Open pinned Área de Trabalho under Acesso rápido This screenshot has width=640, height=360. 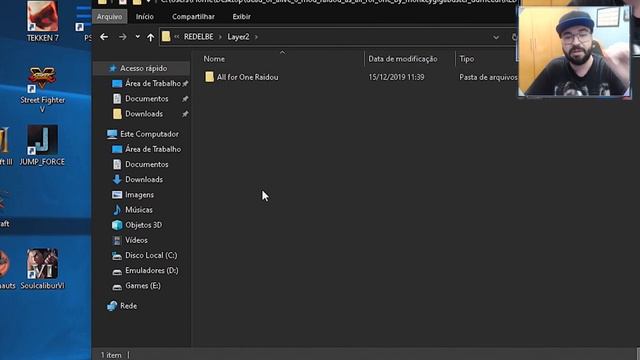click(153, 83)
